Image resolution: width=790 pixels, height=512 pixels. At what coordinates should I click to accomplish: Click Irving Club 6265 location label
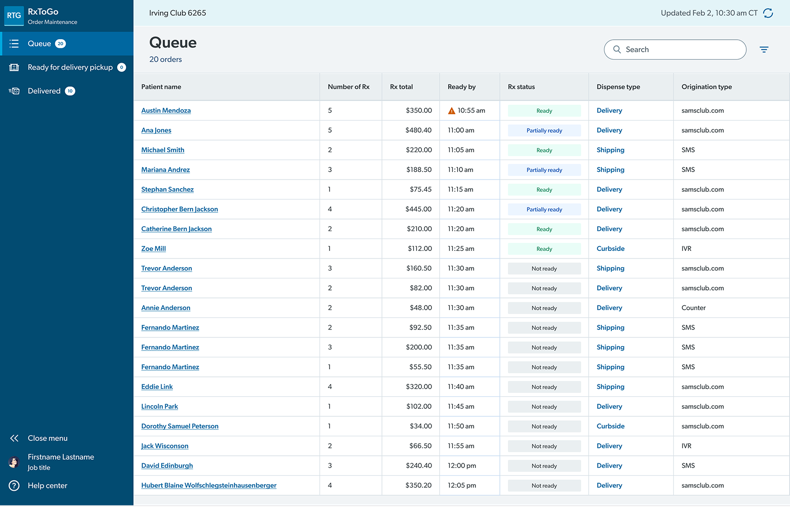177,13
